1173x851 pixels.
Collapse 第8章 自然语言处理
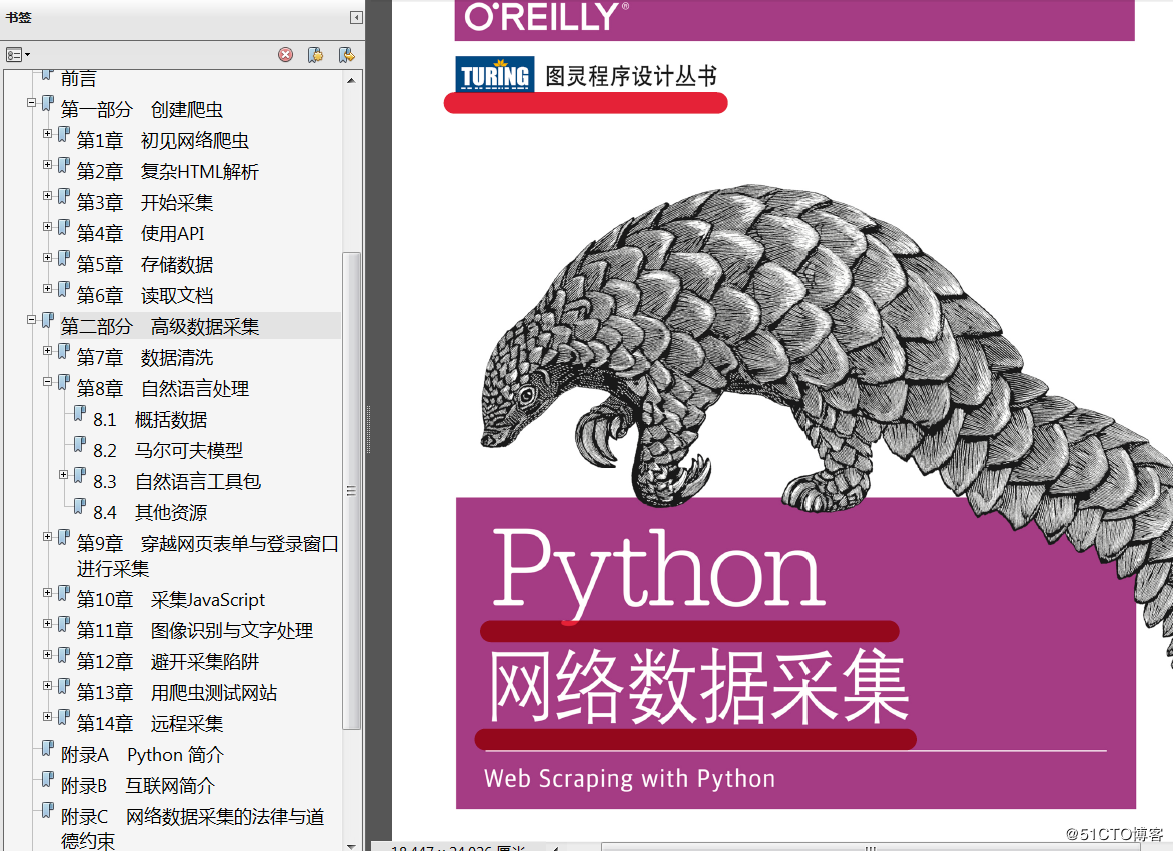click(x=48, y=381)
